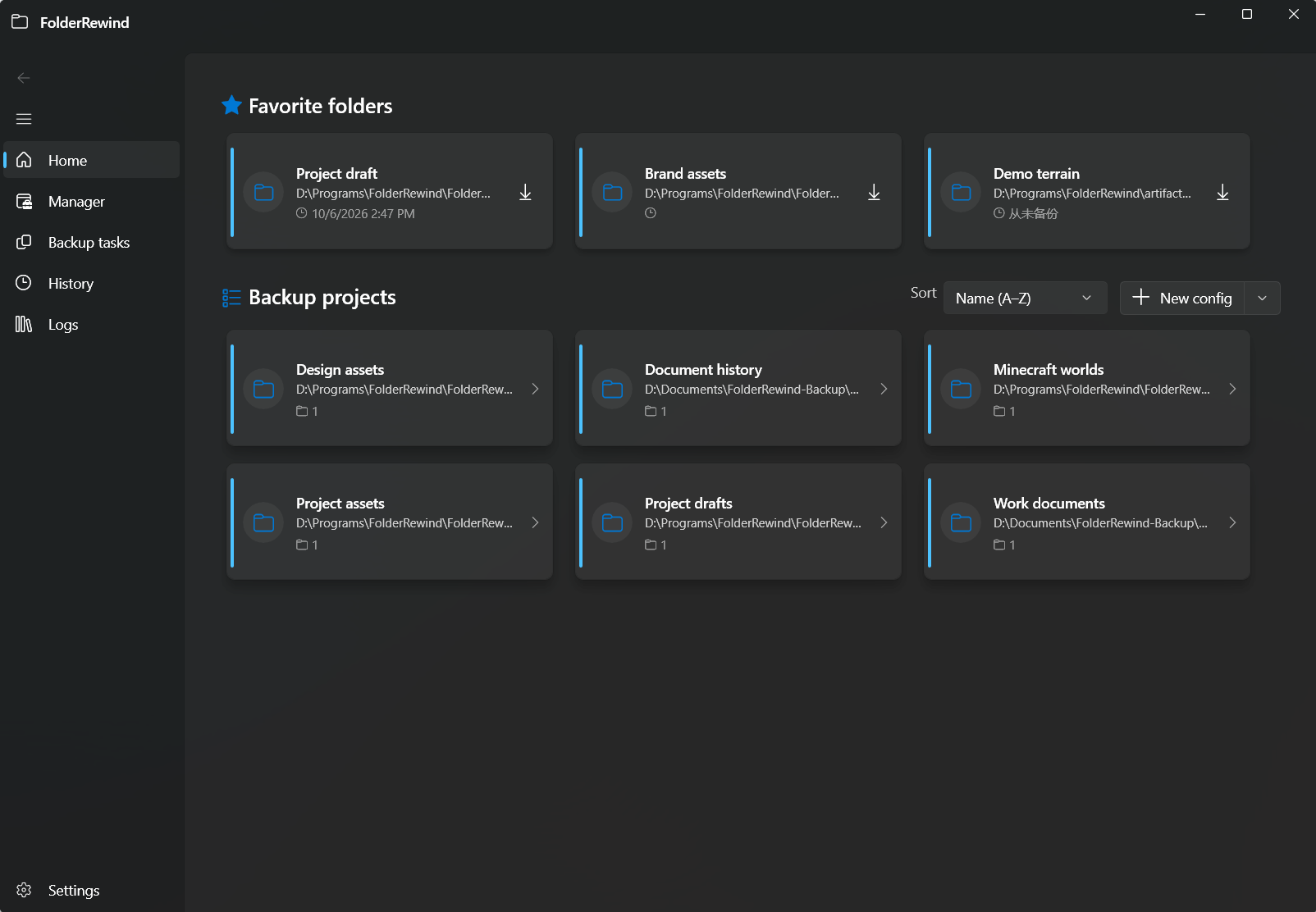Go to the Home page
The height and width of the screenshot is (912, 1316).
click(92, 160)
